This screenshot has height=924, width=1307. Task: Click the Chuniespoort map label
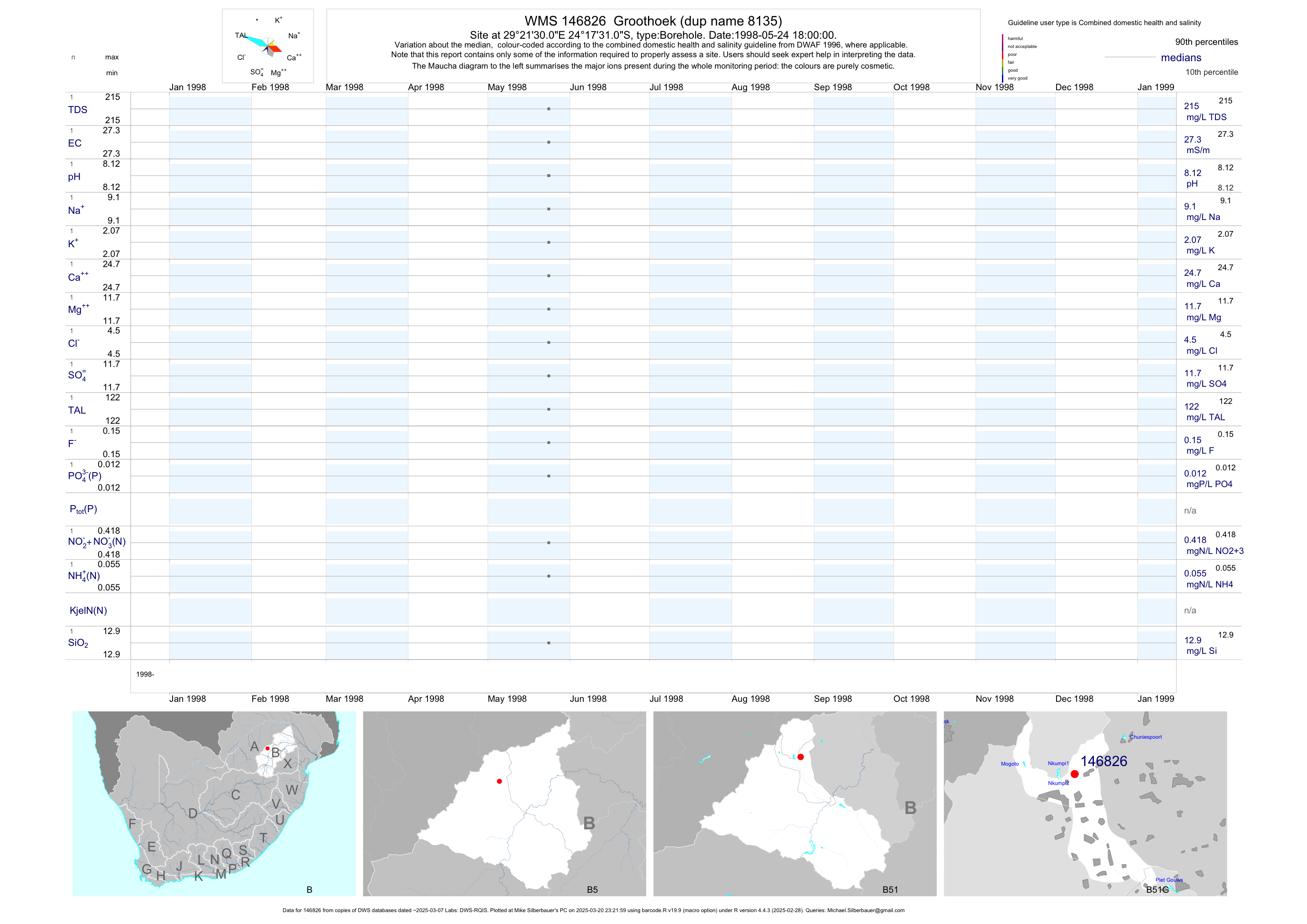point(1145,737)
